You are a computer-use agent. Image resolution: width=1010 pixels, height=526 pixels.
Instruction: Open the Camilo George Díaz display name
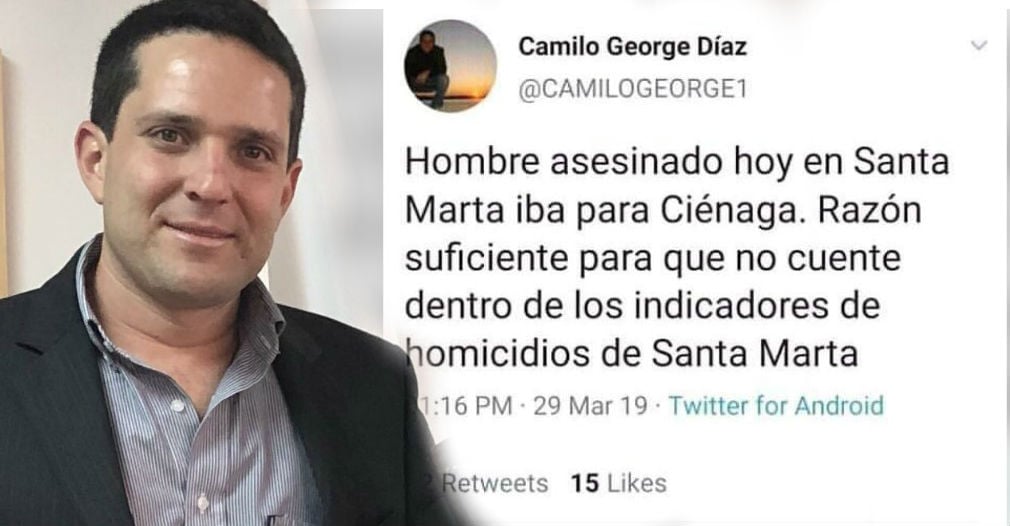633,47
